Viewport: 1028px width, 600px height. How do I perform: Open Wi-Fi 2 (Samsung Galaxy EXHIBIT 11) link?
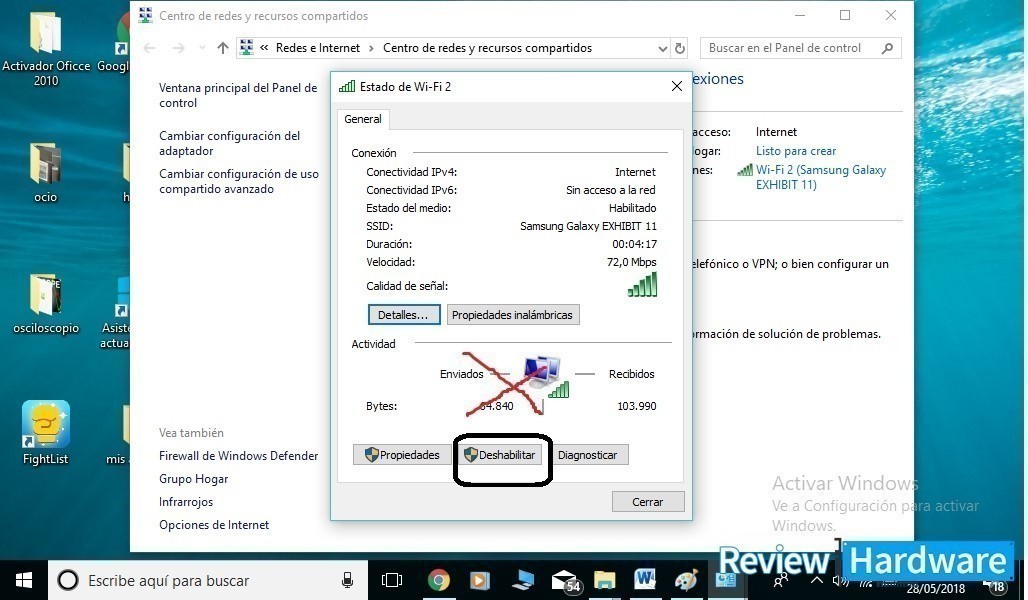tap(820, 177)
